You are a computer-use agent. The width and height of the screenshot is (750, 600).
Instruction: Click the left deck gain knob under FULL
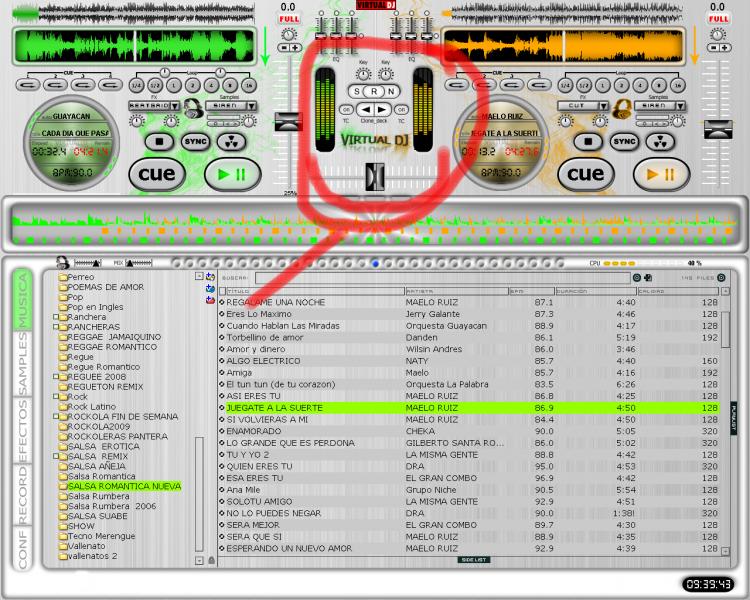288,34
